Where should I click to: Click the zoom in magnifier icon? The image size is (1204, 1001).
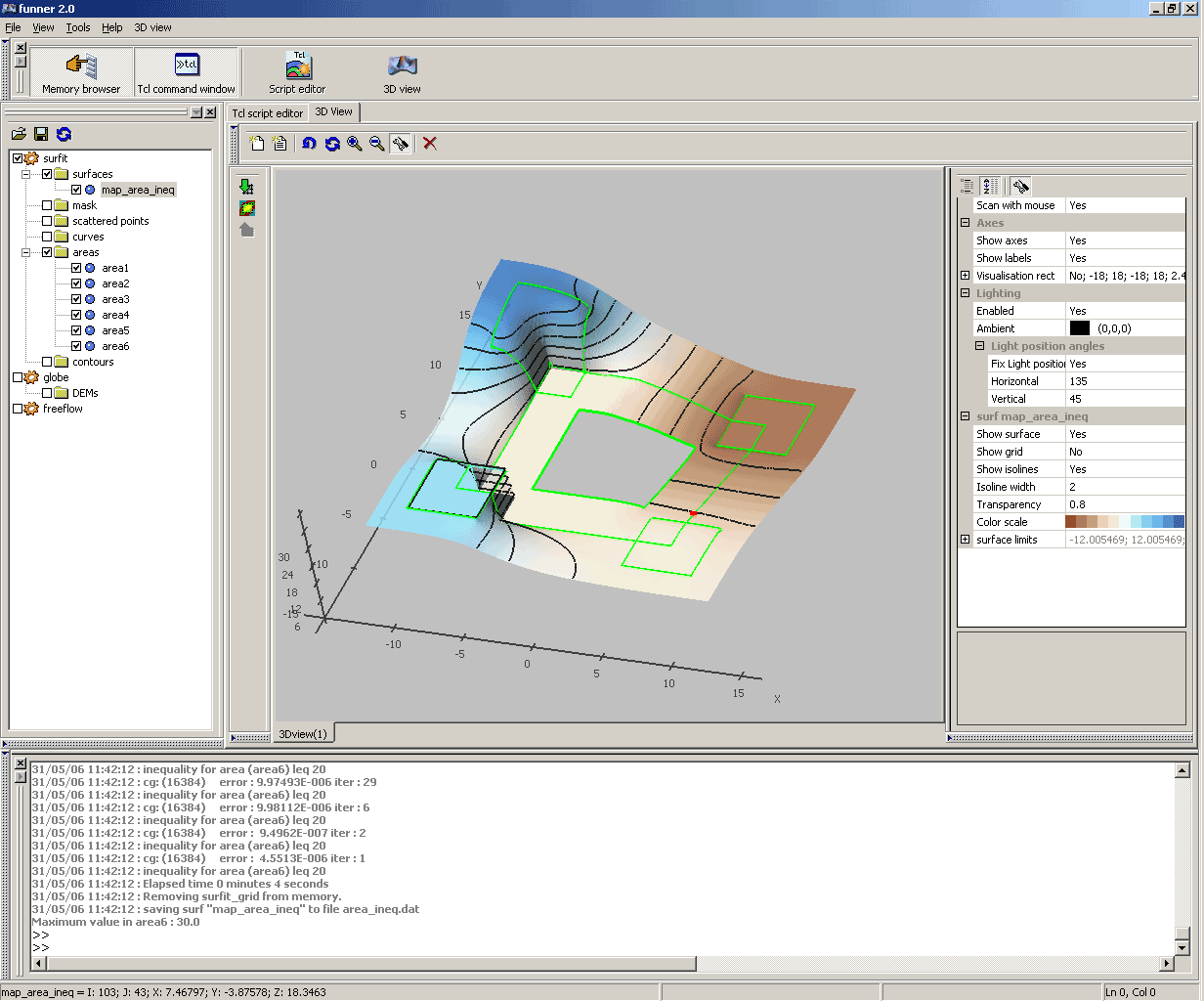coord(355,144)
